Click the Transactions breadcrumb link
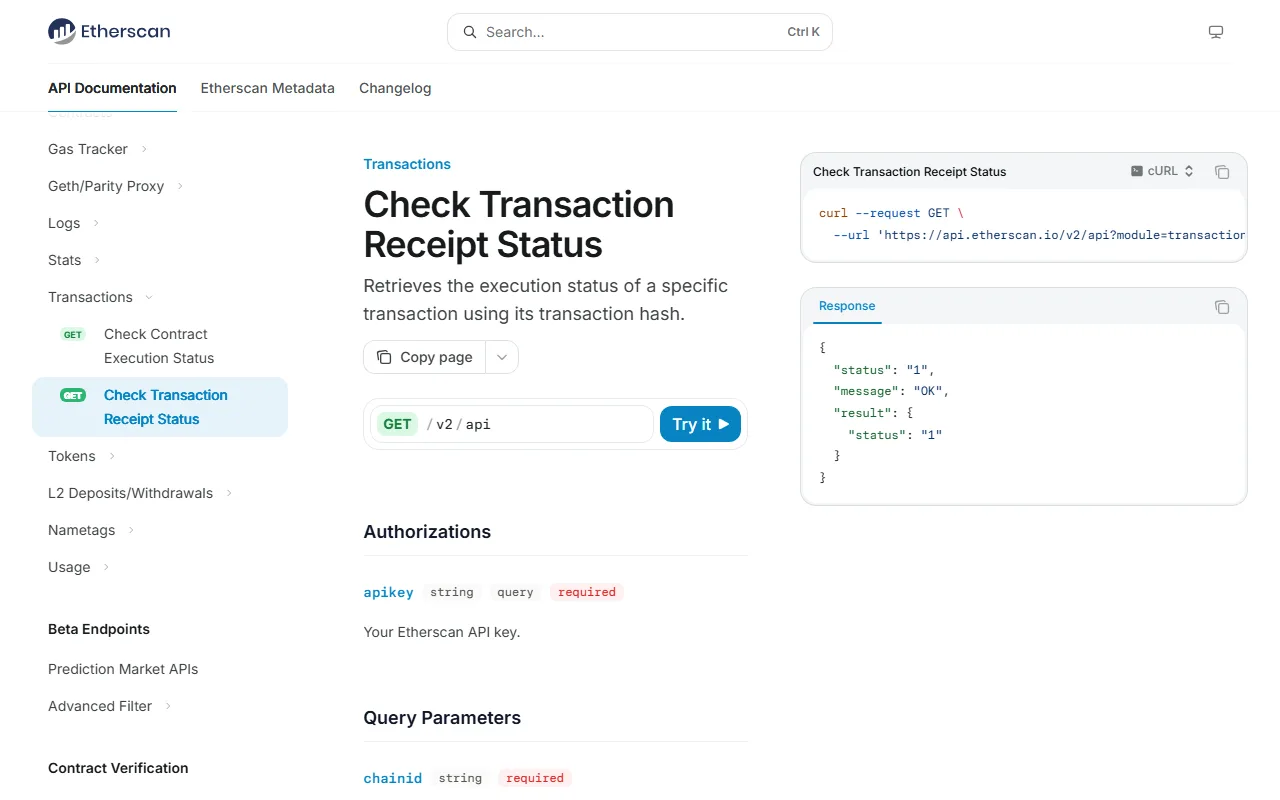The width and height of the screenshot is (1280, 800). (x=407, y=164)
